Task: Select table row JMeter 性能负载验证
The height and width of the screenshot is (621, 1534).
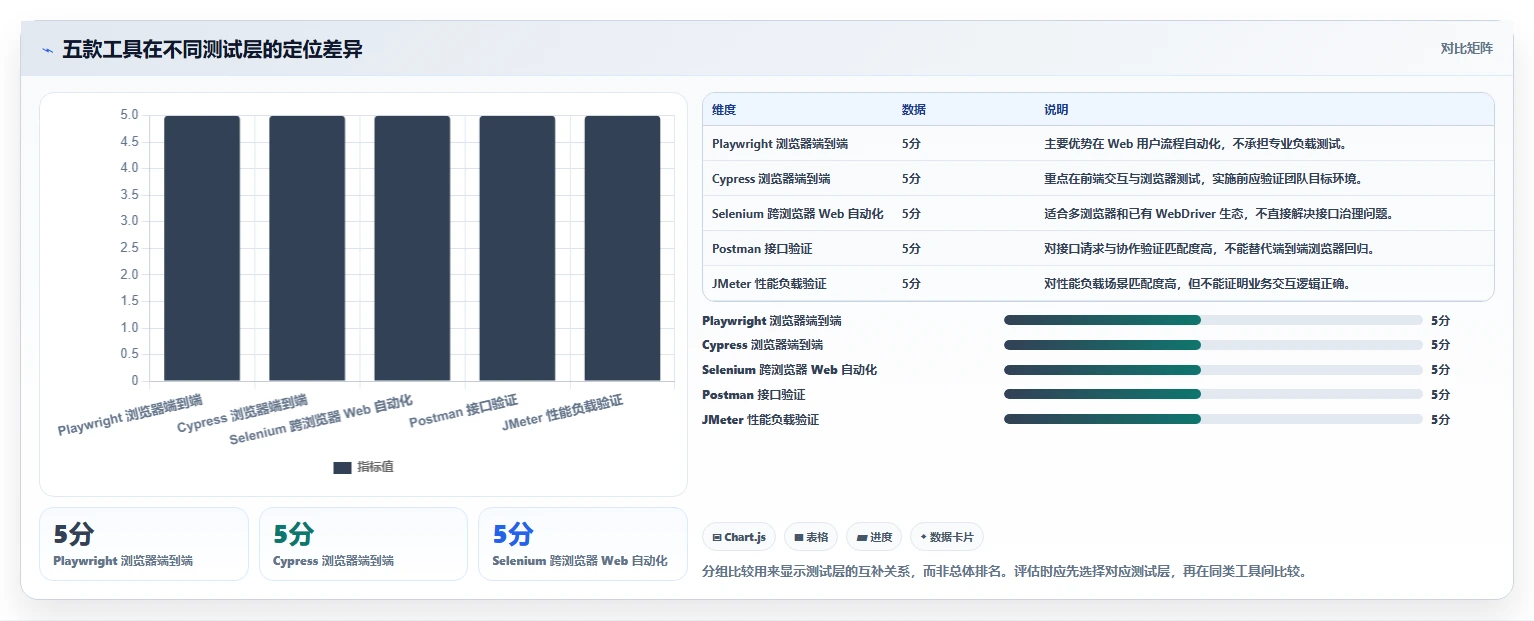Action: pos(1098,284)
